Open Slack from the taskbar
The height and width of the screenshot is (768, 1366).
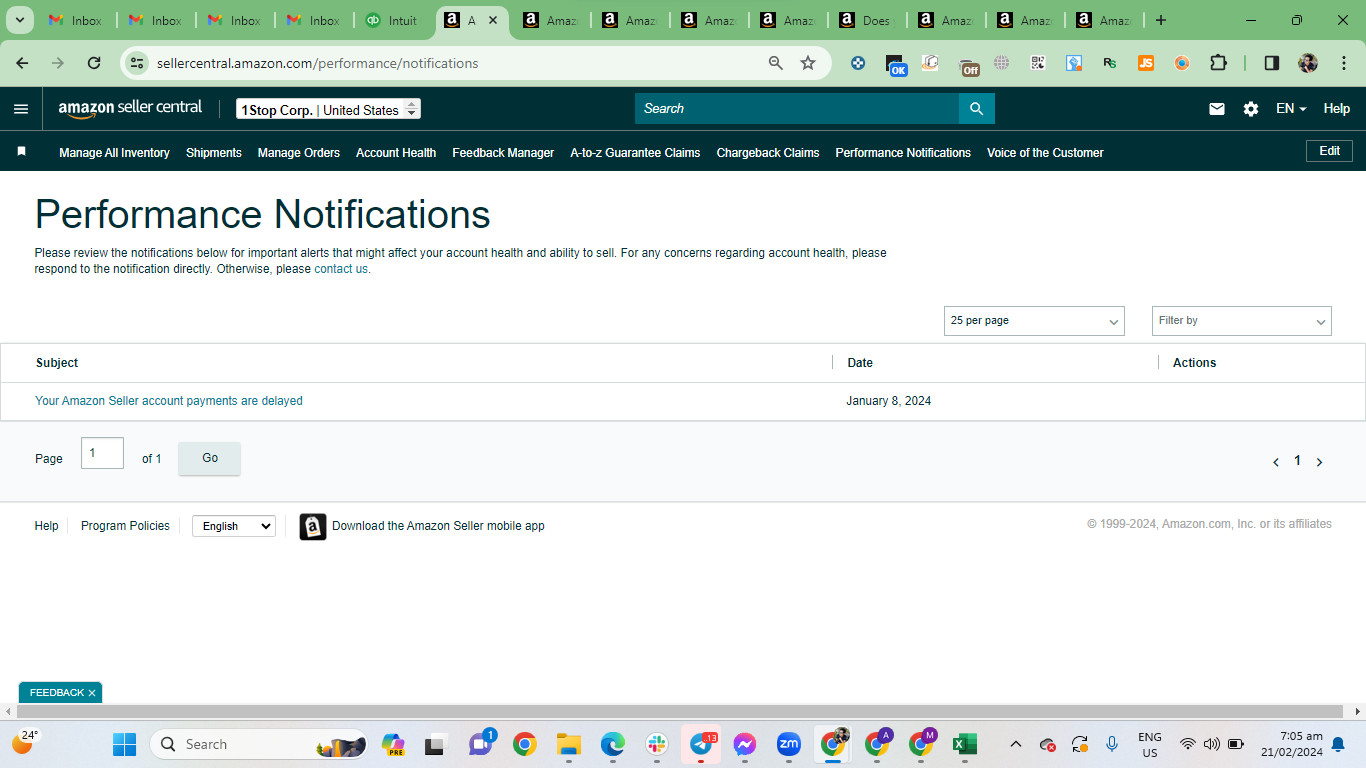click(657, 744)
